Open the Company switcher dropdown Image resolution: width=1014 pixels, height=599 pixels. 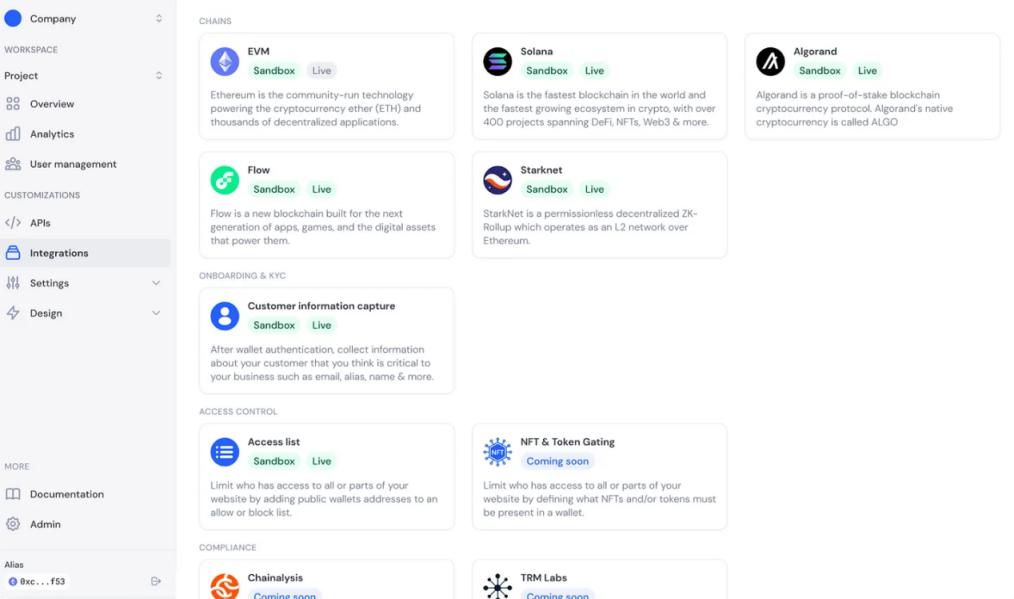[x=85, y=18]
